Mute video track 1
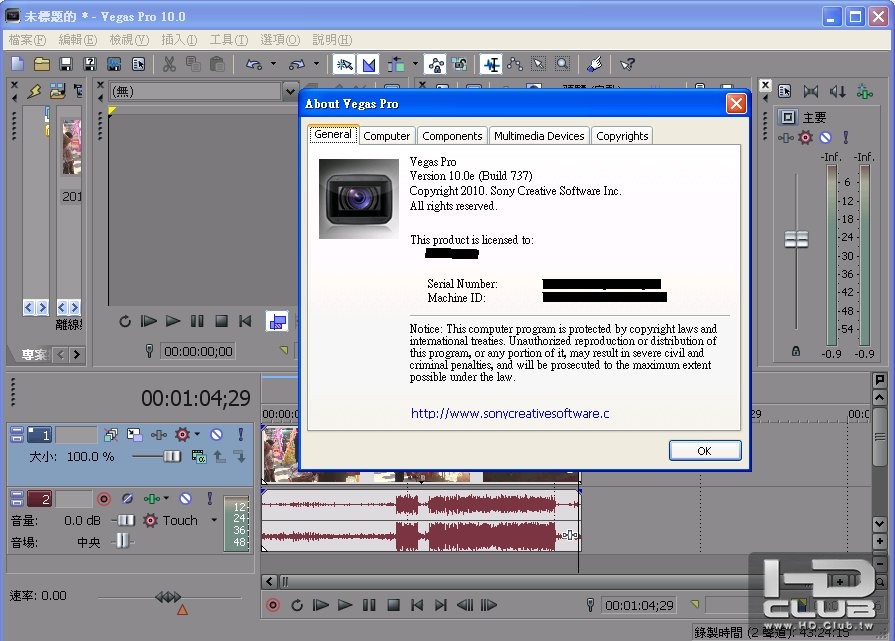 pos(216,435)
